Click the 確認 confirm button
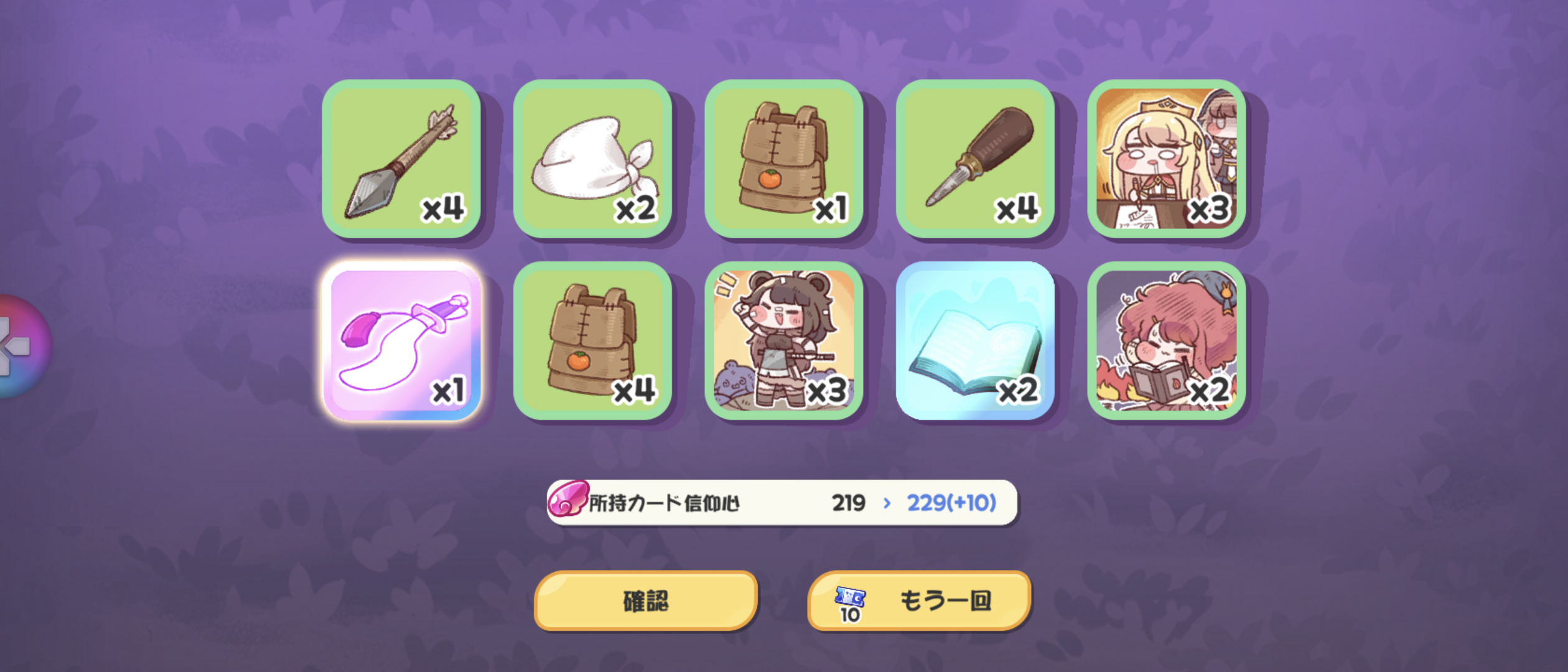The width and height of the screenshot is (1568, 672). coord(646,601)
